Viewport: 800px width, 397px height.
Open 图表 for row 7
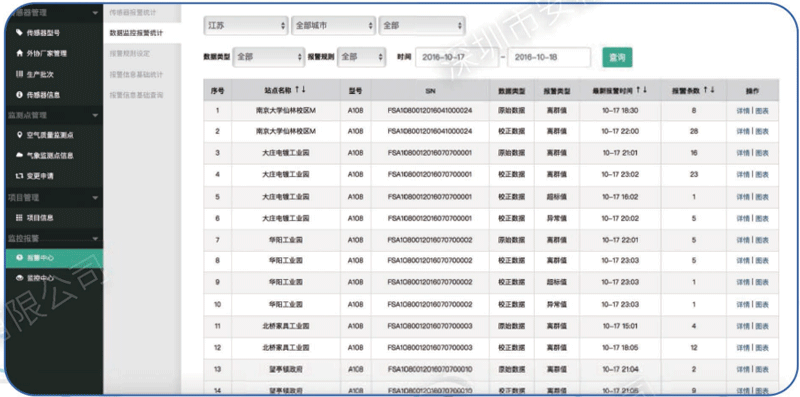tap(762, 240)
